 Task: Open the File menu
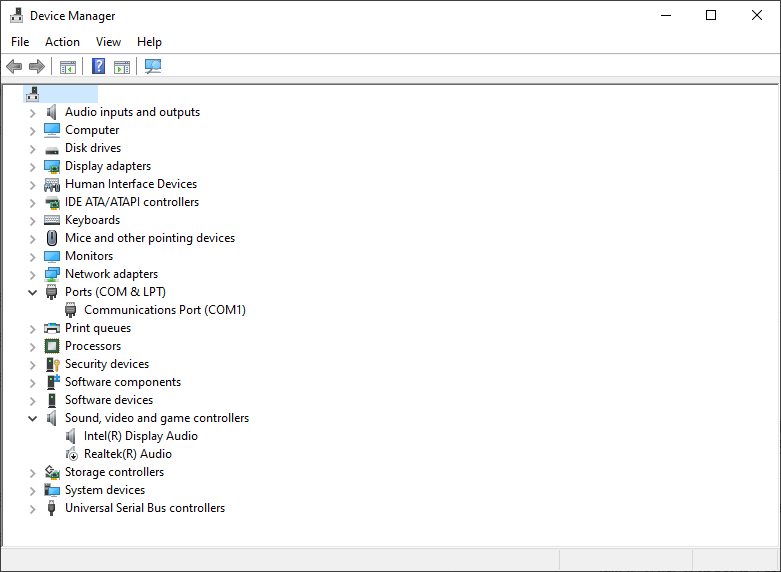[x=20, y=42]
